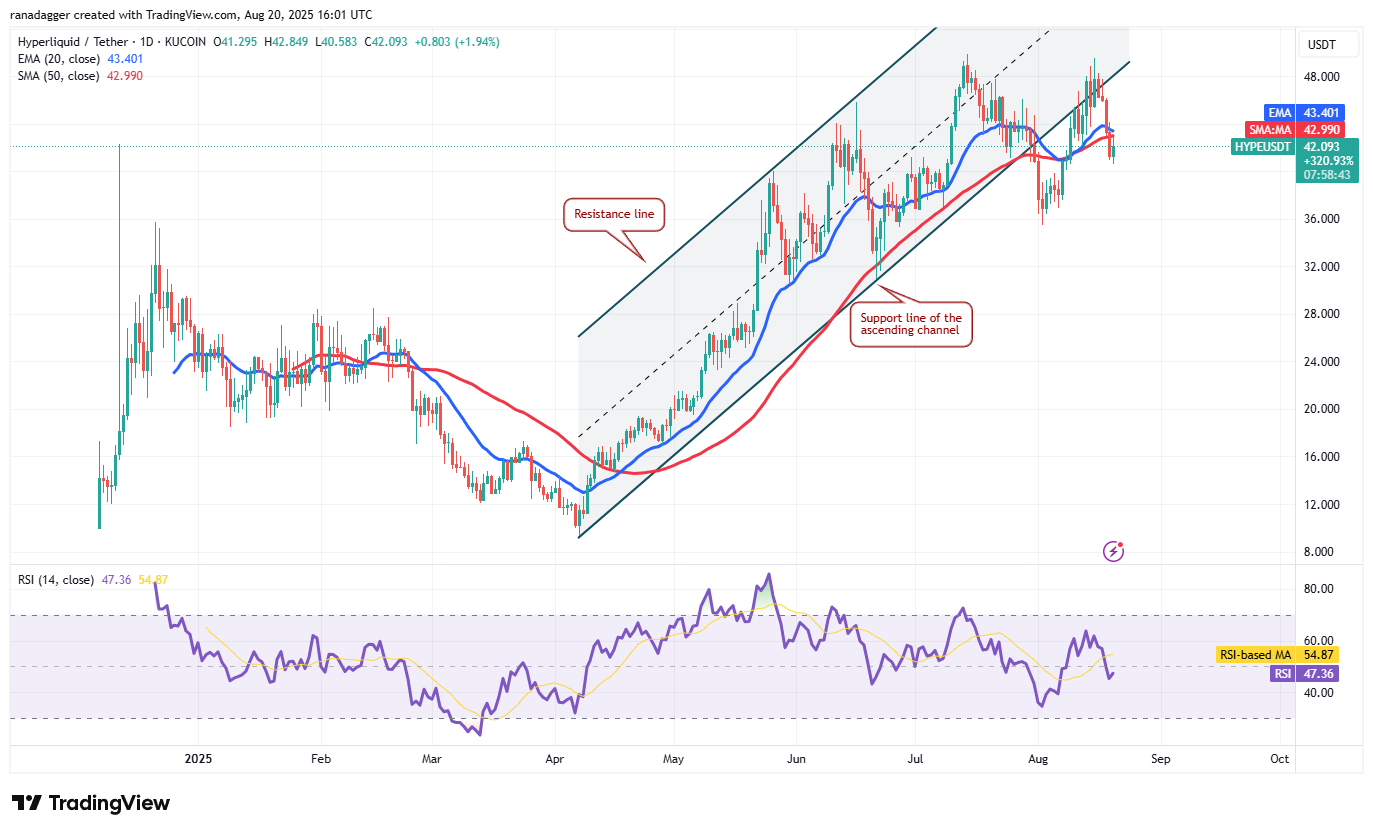Image resolution: width=1373 pixels, height=833 pixels.
Task: Select the Support line callout annotation
Action: 910,324
